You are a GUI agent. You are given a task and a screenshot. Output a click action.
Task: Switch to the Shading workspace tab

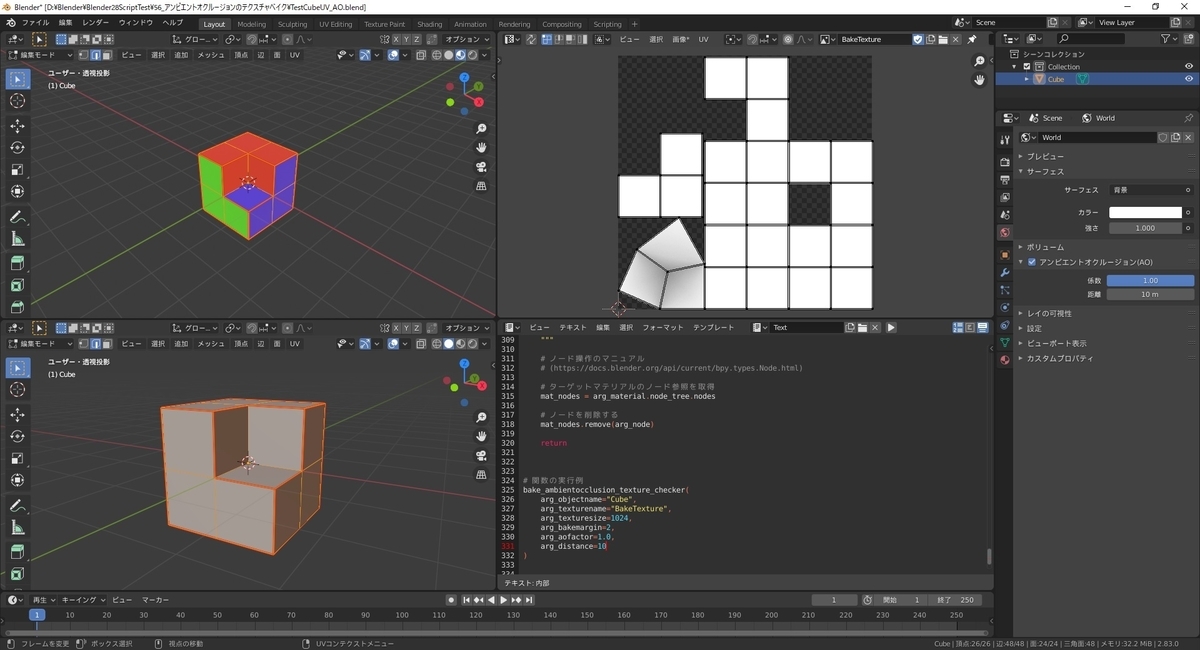tap(430, 24)
